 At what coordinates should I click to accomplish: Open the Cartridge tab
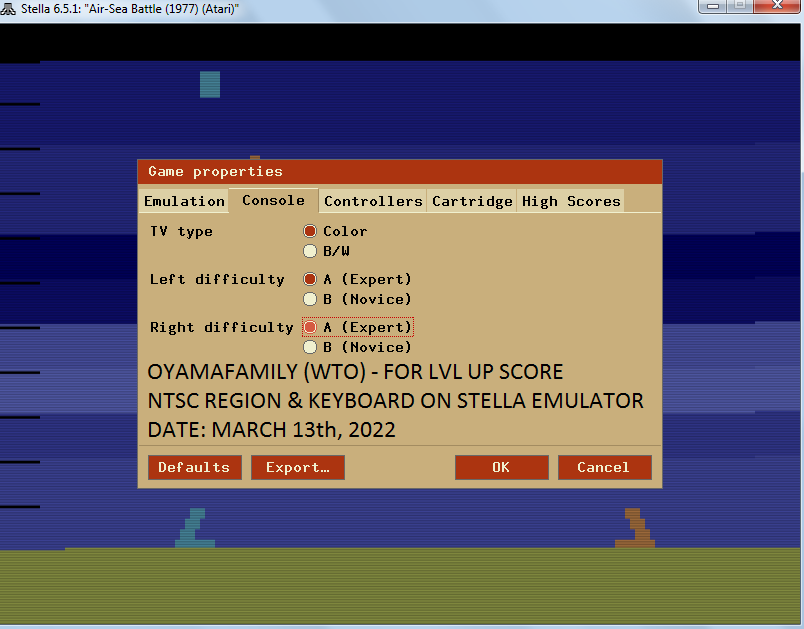[x=472, y=201]
